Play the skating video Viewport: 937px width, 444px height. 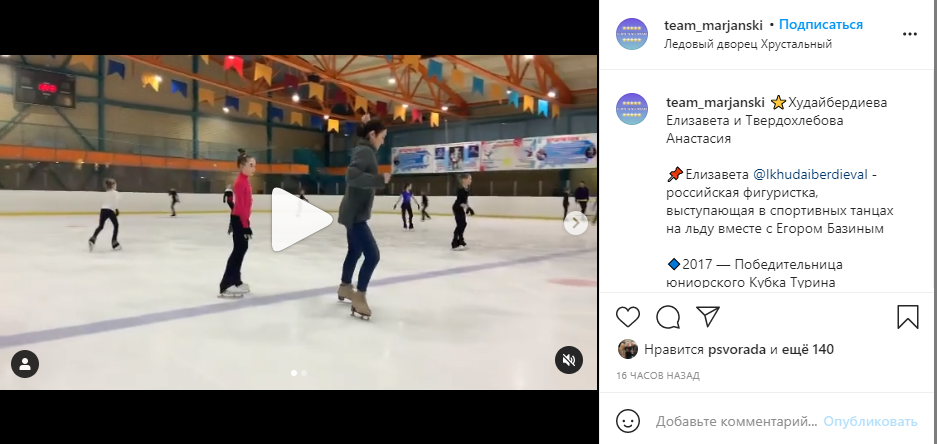click(301, 219)
